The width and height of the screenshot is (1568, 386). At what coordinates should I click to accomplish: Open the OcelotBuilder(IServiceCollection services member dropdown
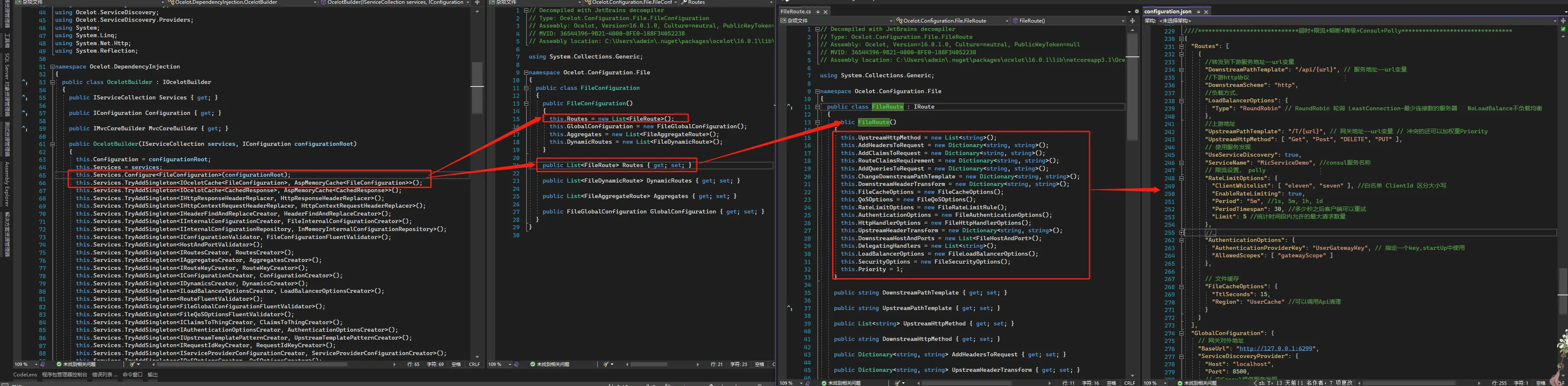click(x=395, y=3)
